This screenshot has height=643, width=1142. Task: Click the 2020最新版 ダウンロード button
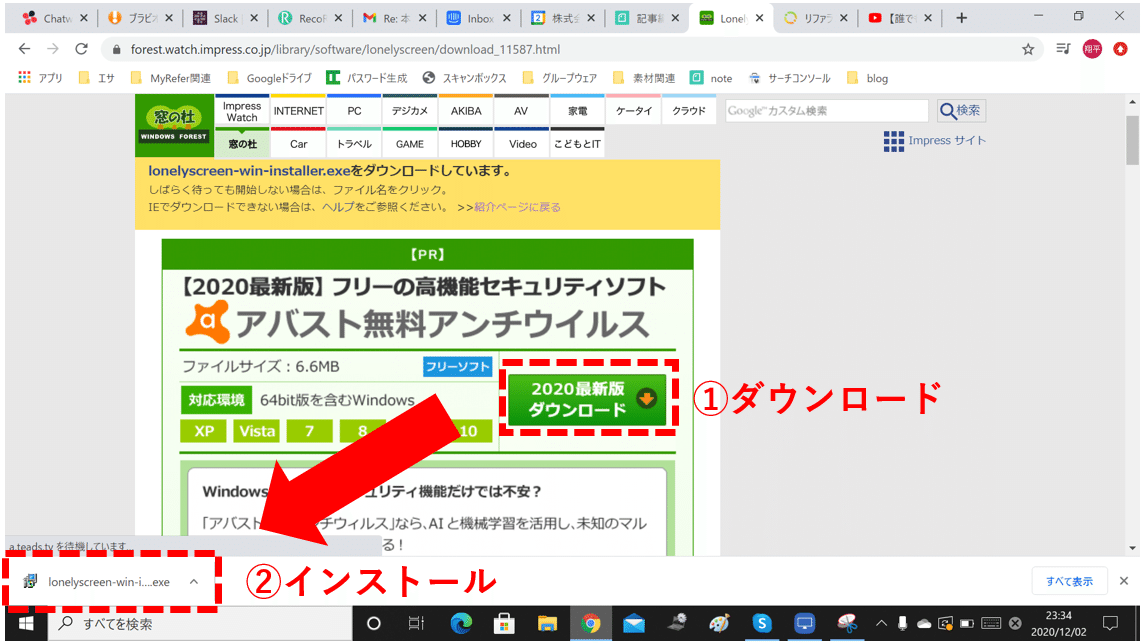(588, 398)
